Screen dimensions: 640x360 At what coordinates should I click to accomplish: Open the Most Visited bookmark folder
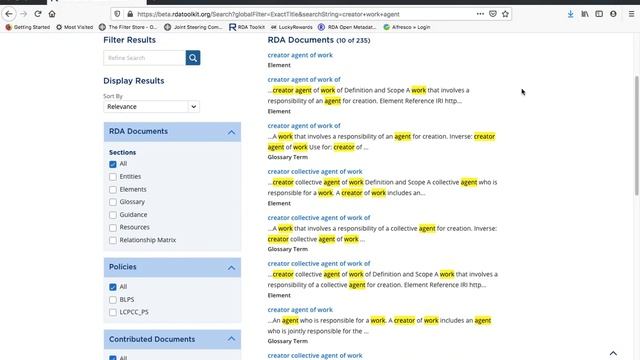75,27
